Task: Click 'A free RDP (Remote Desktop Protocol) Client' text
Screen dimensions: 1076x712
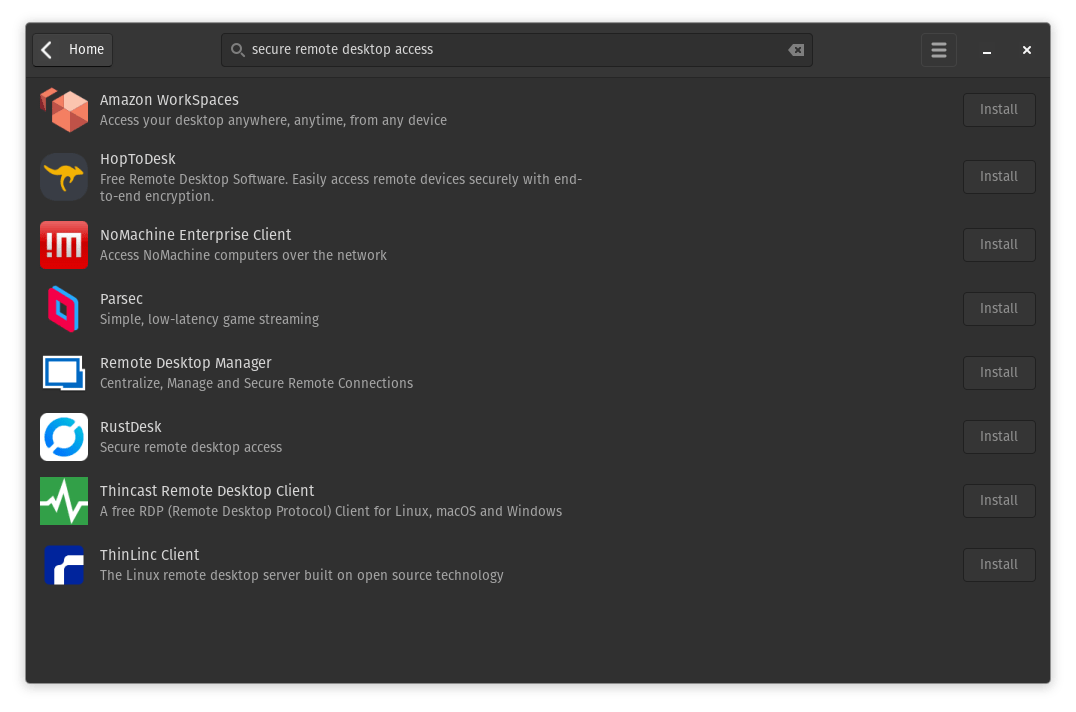Action: click(x=331, y=512)
